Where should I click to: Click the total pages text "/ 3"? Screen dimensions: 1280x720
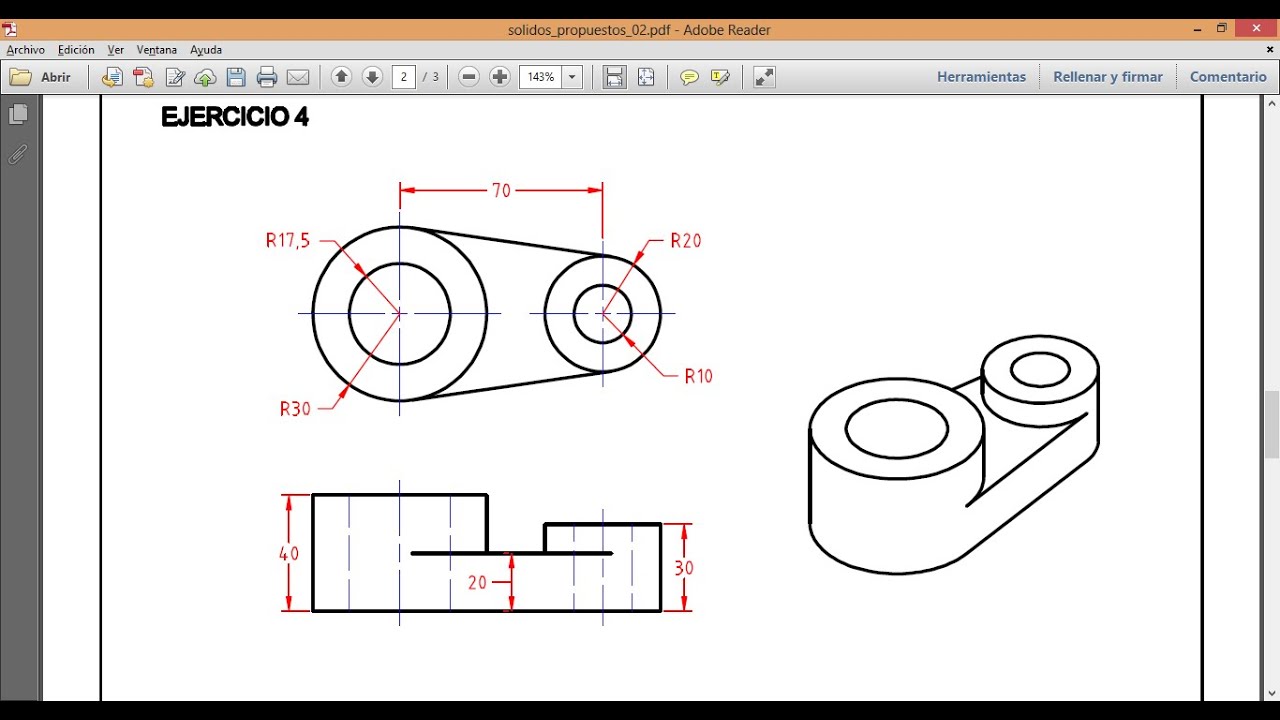tap(431, 77)
